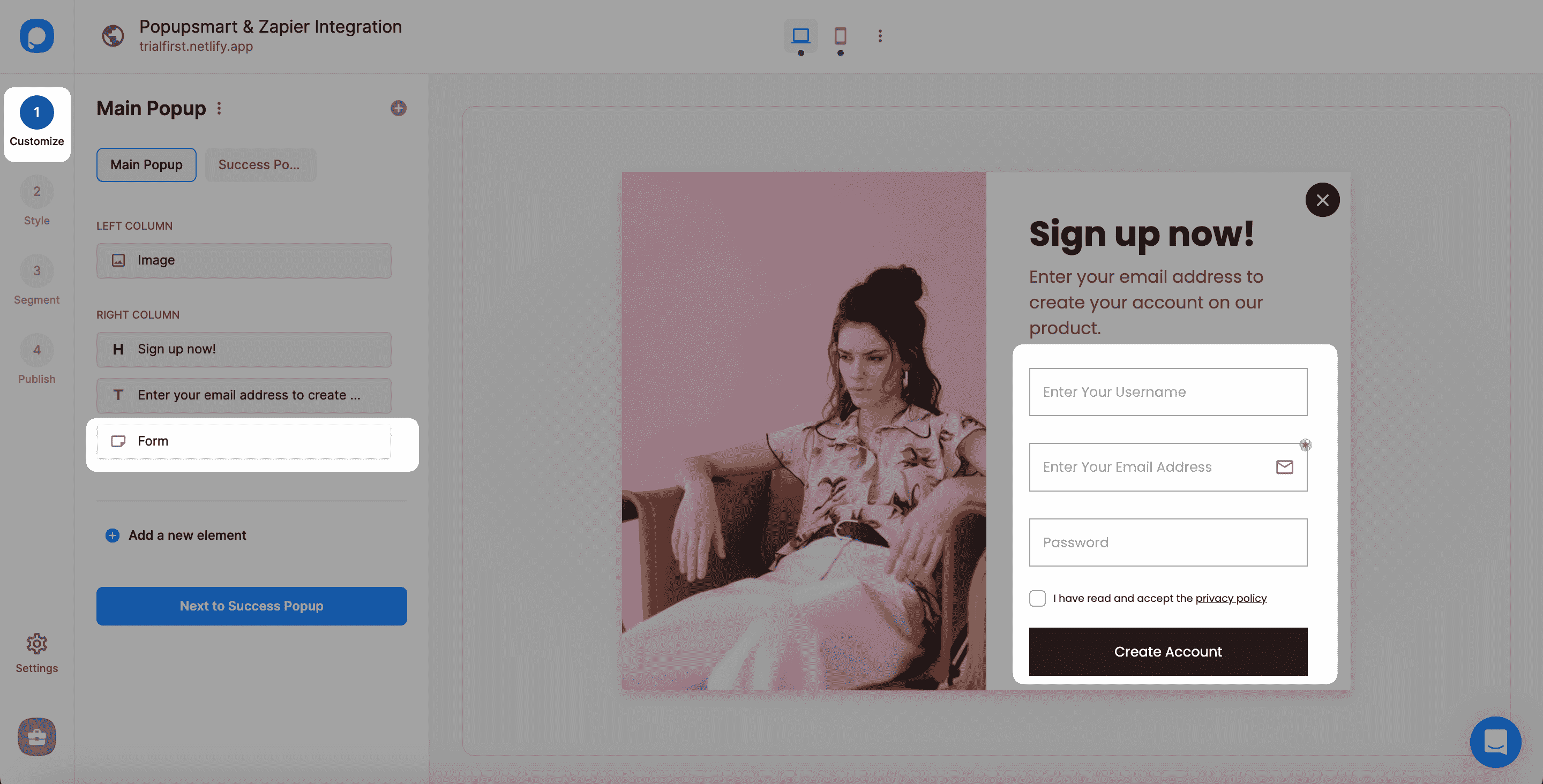Click the plus icon next to Main Popup
Image resolution: width=1543 pixels, height=784 pixels.
click(x=398, y=109)
